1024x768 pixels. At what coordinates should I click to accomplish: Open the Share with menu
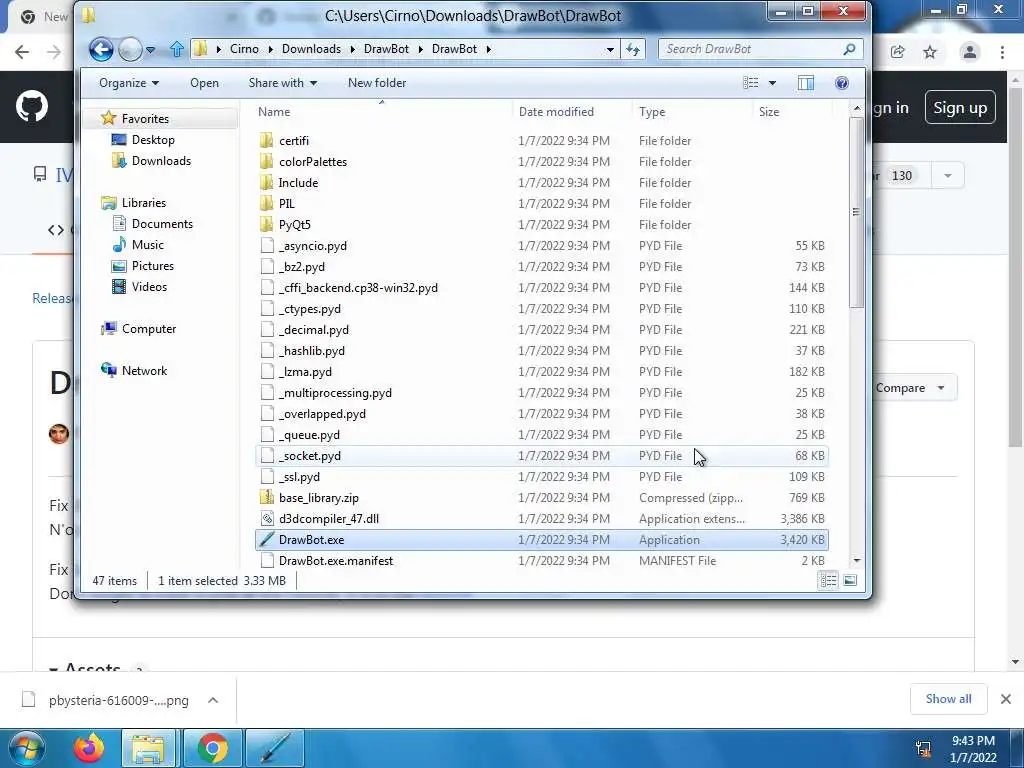283,83
